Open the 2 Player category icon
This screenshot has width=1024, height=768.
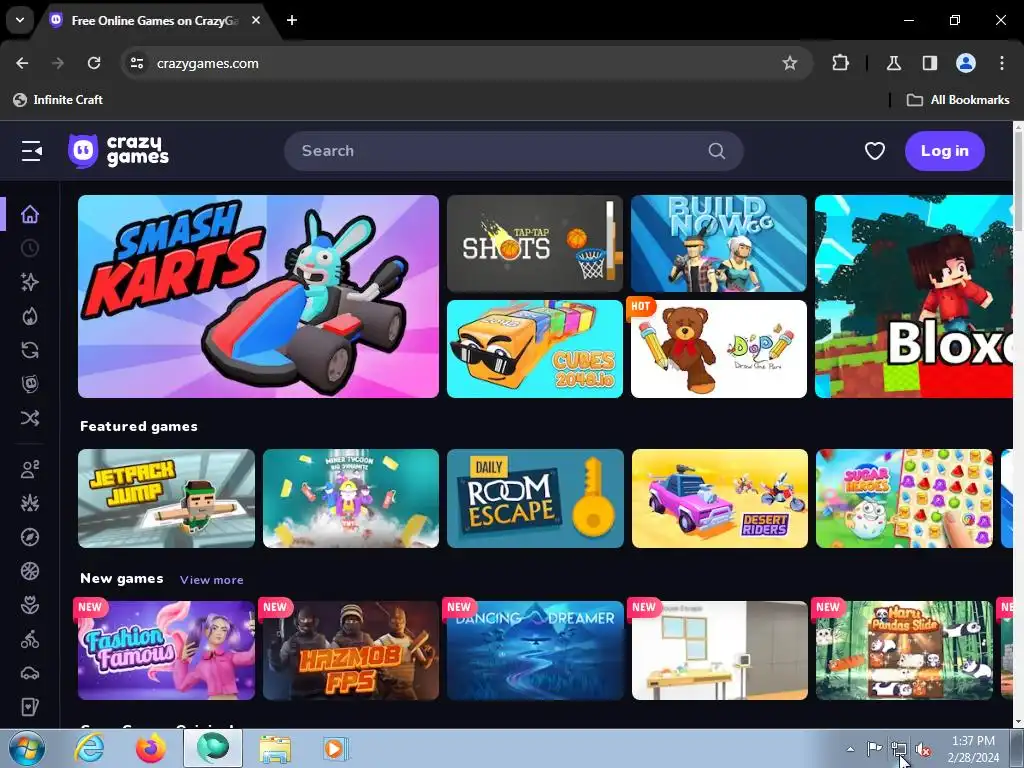pyautogui.click(x=29, y=469)
